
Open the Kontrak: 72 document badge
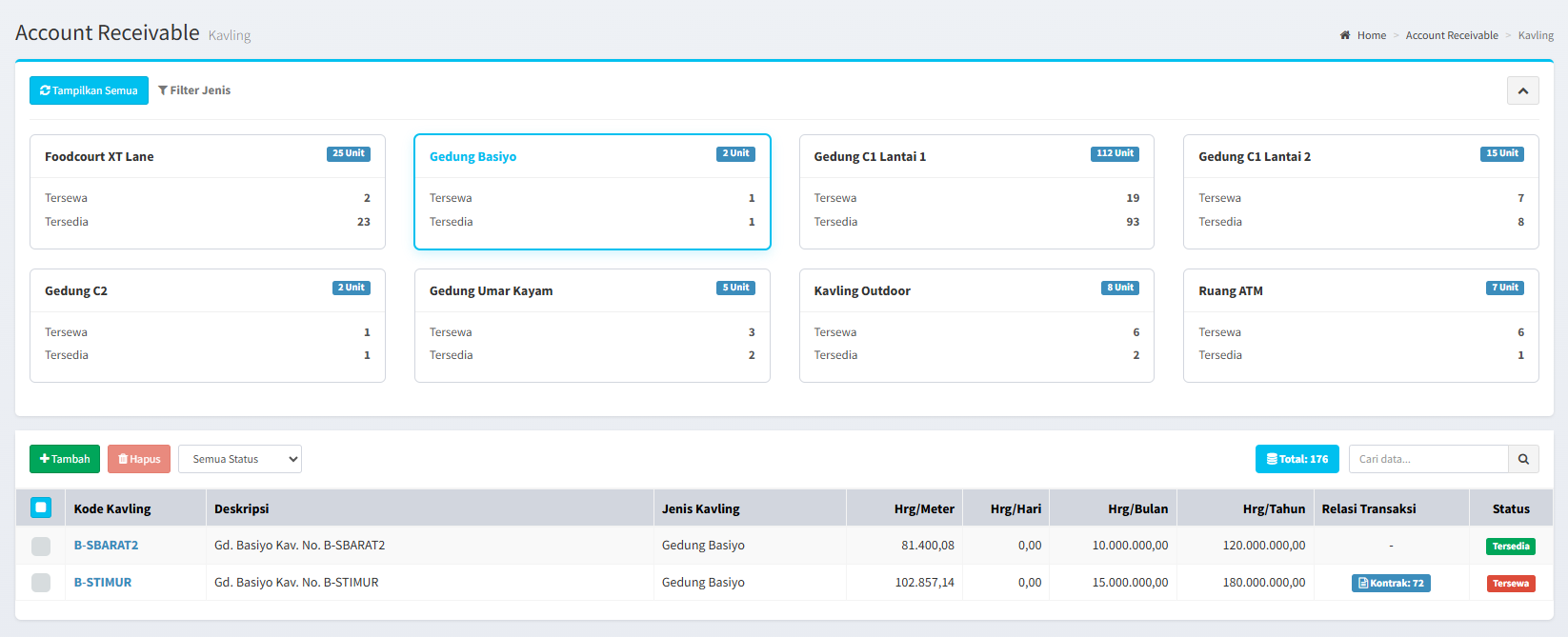click(1390, 583)
